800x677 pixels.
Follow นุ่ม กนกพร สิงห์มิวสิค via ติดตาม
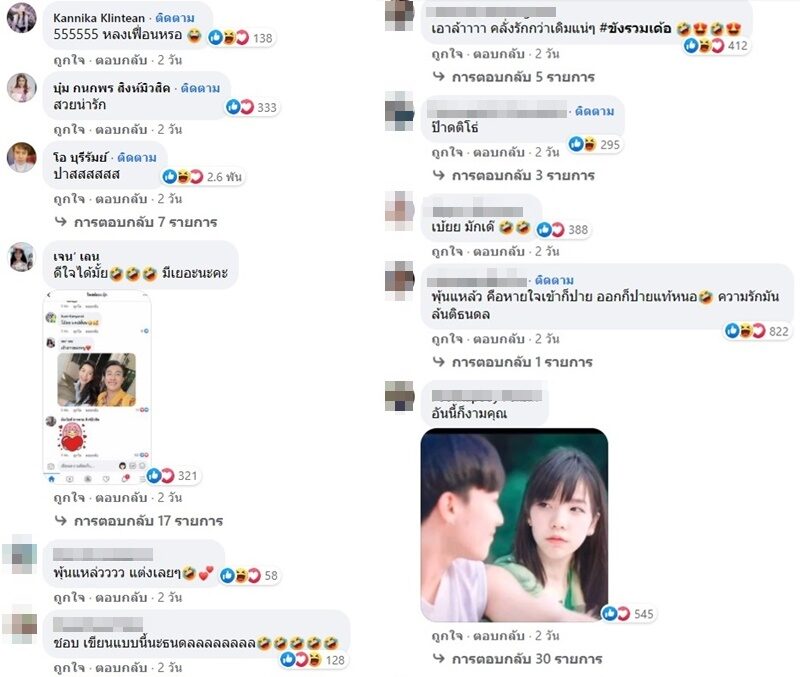tap(200, 88)
